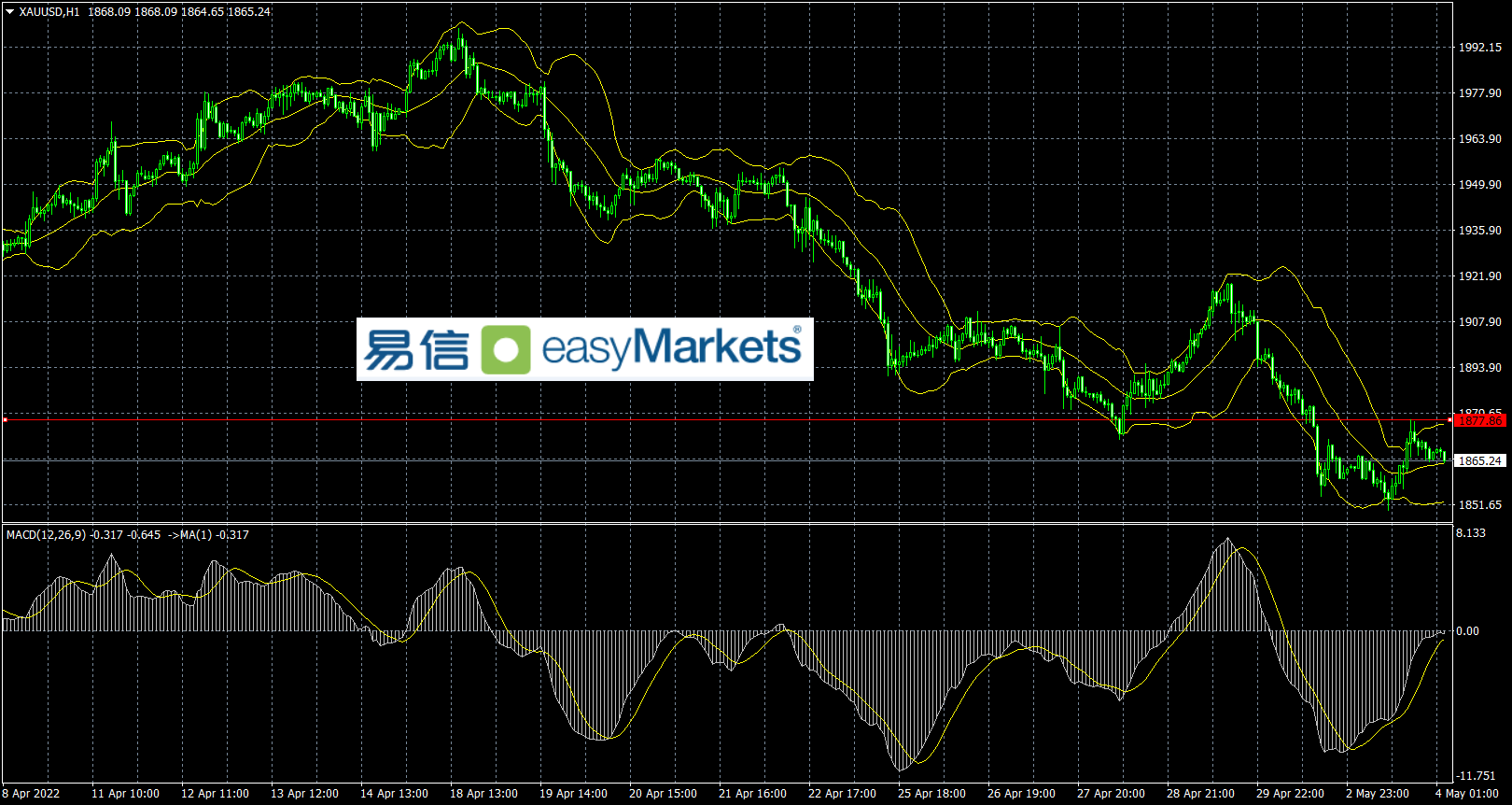This screenshot has width=1512, height=805.
Task: Click the 1893.90 price scale value
Action: [x=1480, y=368]
